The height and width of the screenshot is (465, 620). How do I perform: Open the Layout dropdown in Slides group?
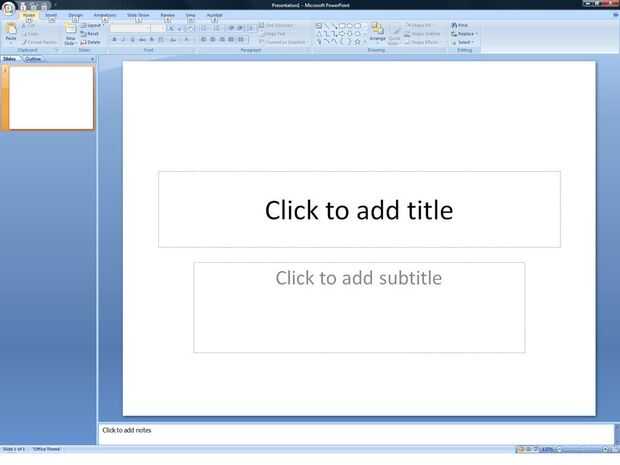pyautogui.click(x=92, y=25)
